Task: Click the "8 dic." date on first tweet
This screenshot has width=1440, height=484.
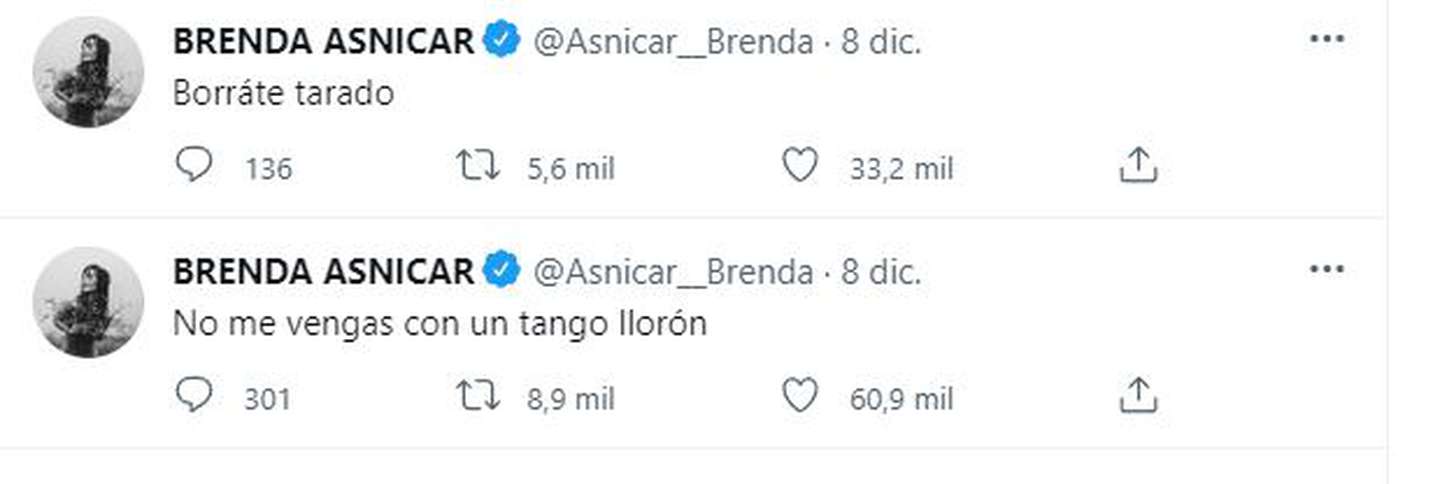Action: tap(881, 42)
